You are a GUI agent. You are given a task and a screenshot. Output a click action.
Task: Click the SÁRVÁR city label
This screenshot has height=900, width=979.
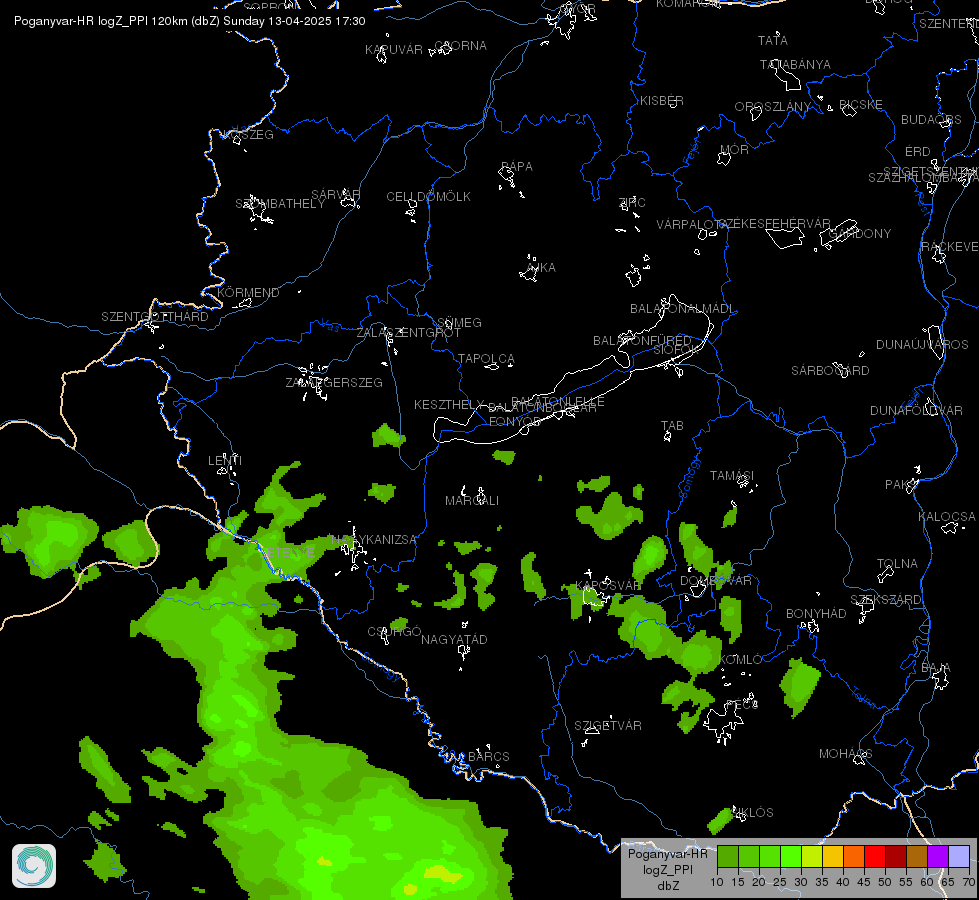(x=336, y=195)
